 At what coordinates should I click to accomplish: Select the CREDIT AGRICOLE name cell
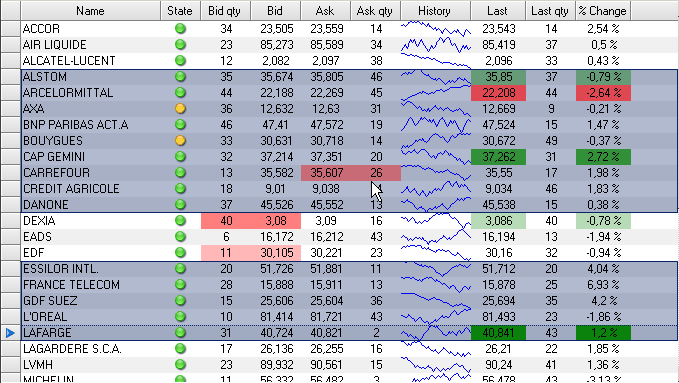coord(91,188)
